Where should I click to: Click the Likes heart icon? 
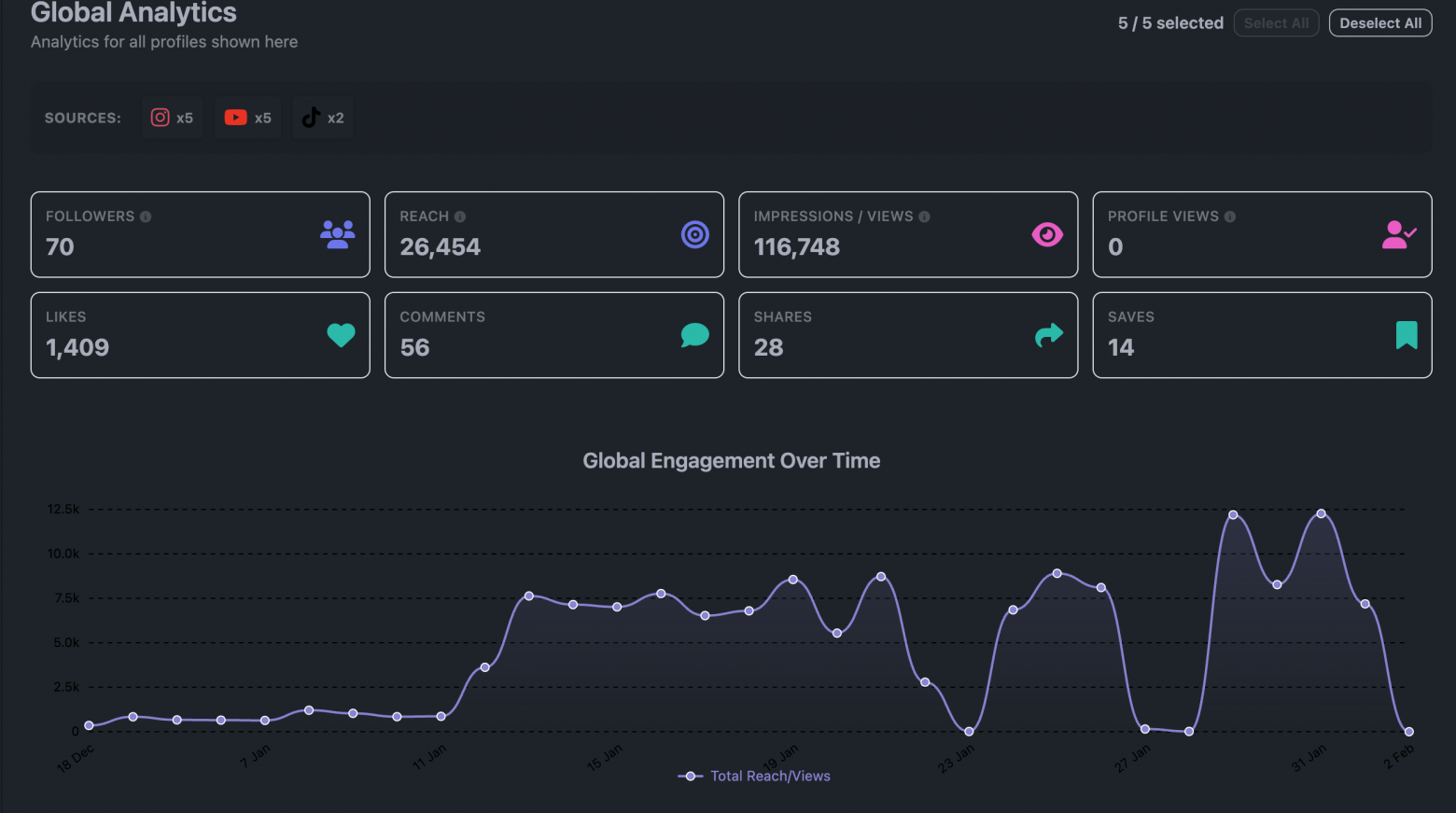[341, 335]
